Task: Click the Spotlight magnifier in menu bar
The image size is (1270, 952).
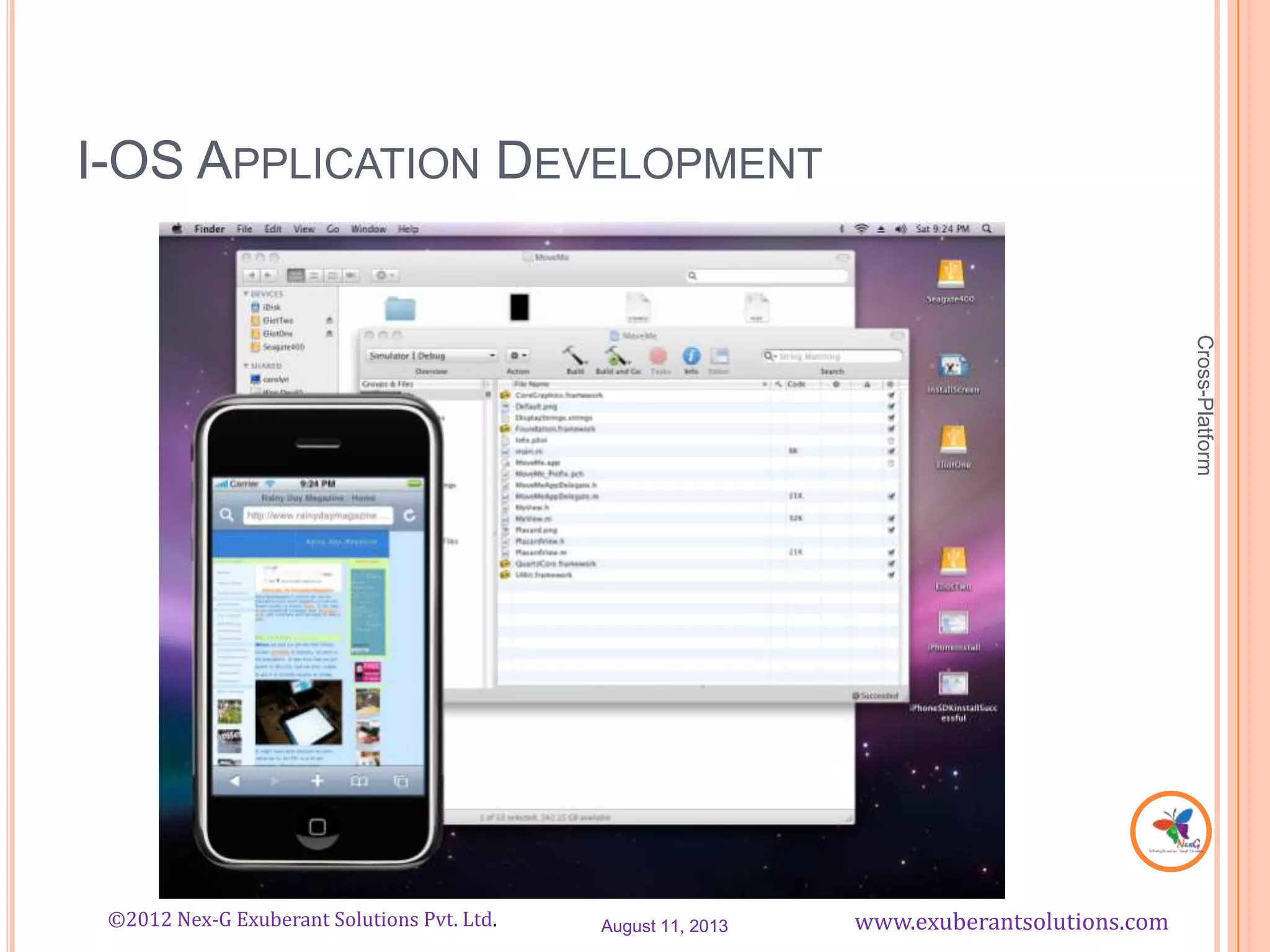Action: tap(987, 229)
